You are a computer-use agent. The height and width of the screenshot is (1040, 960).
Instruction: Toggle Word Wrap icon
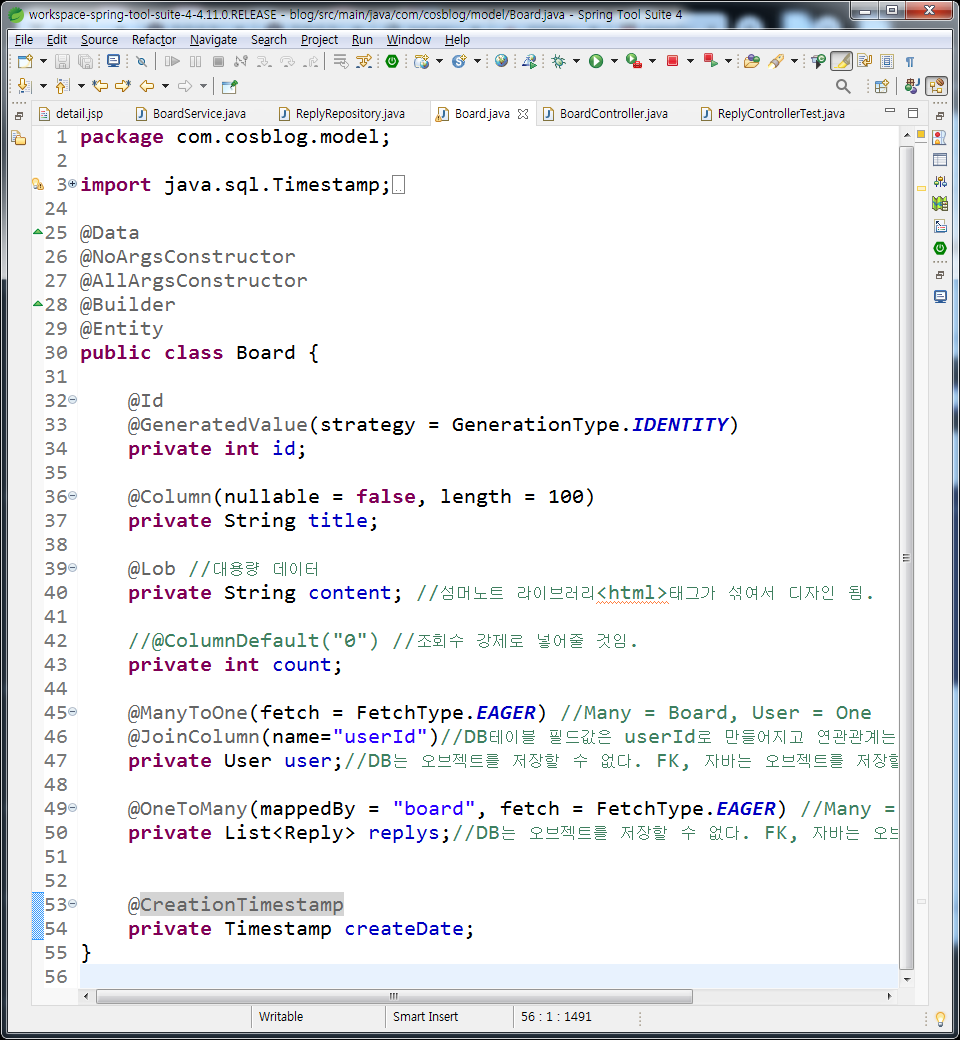pos(864,62)
